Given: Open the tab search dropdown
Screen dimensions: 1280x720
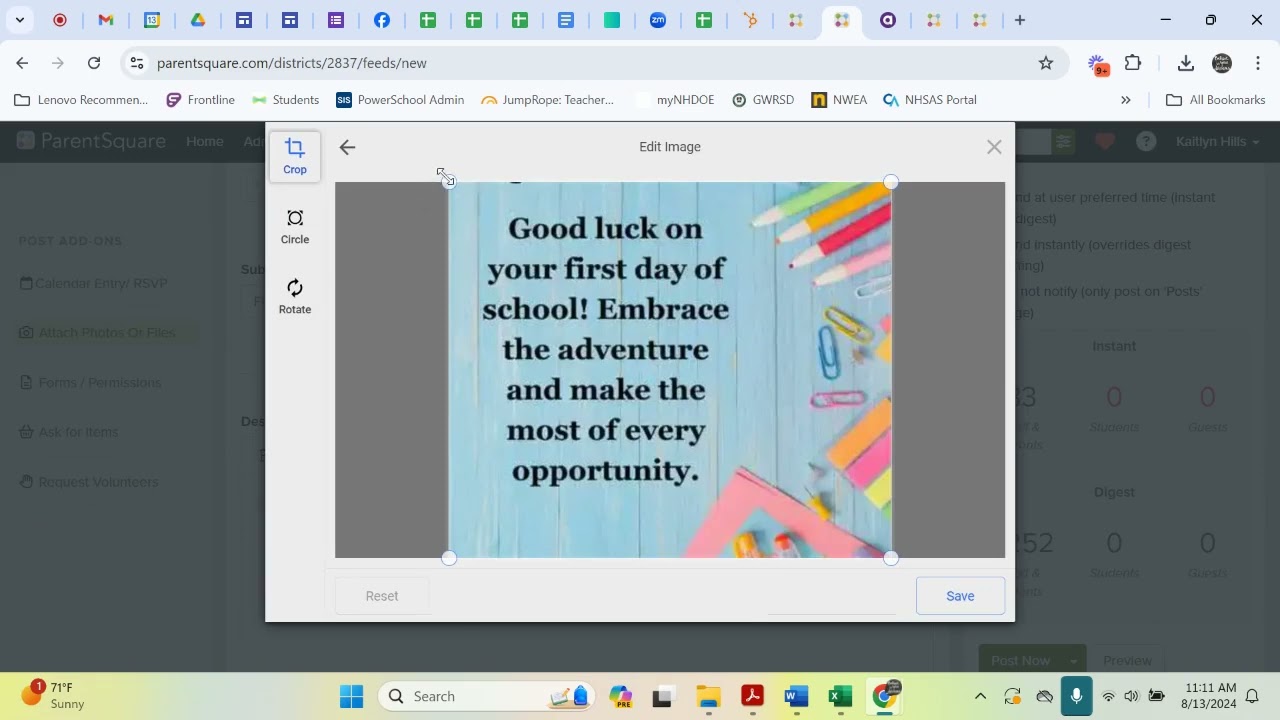Looking at the screenshot, I should click(19, 20).
